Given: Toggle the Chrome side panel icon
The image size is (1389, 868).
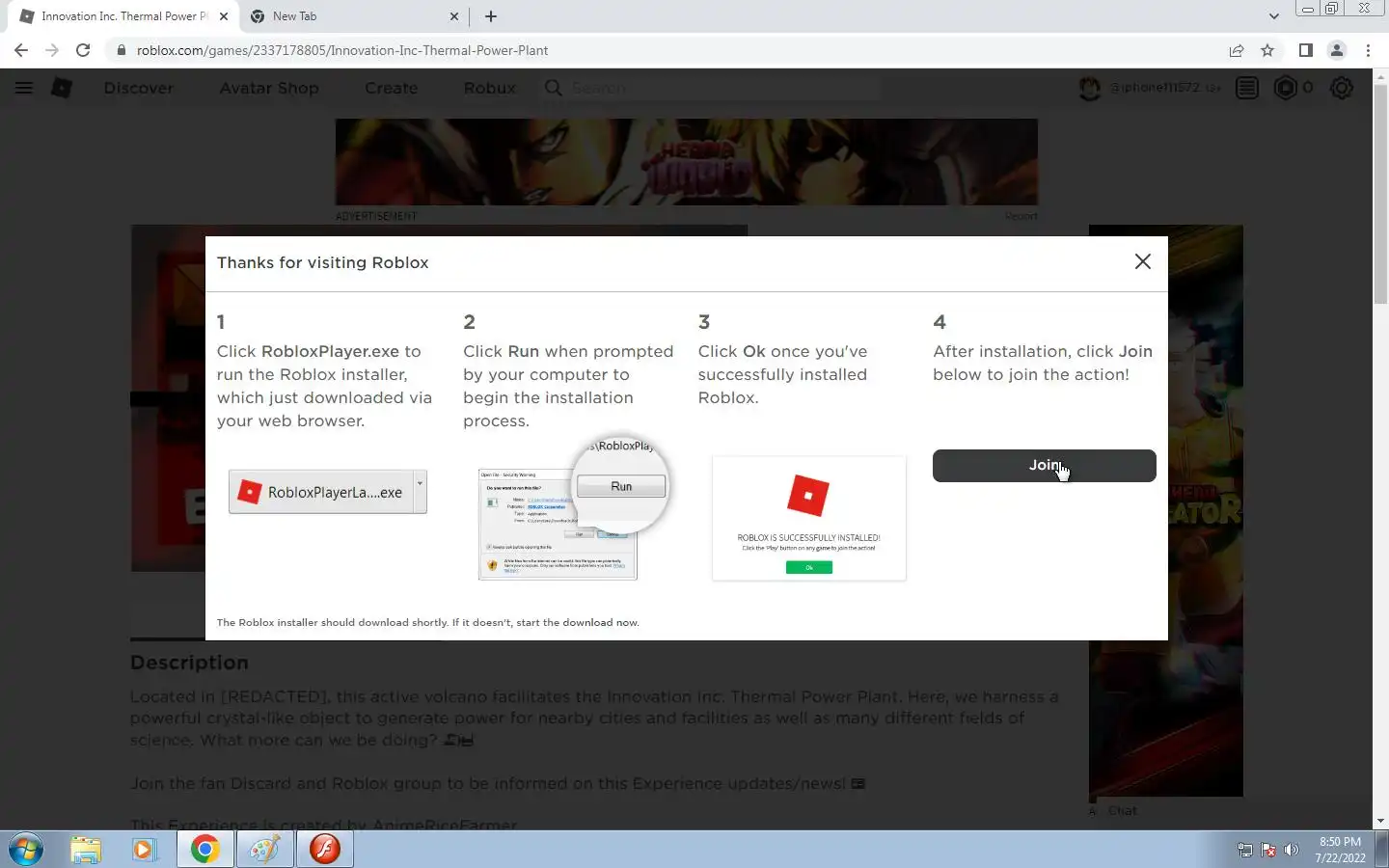Looking at the screenshot, I should pos(1305,50).
